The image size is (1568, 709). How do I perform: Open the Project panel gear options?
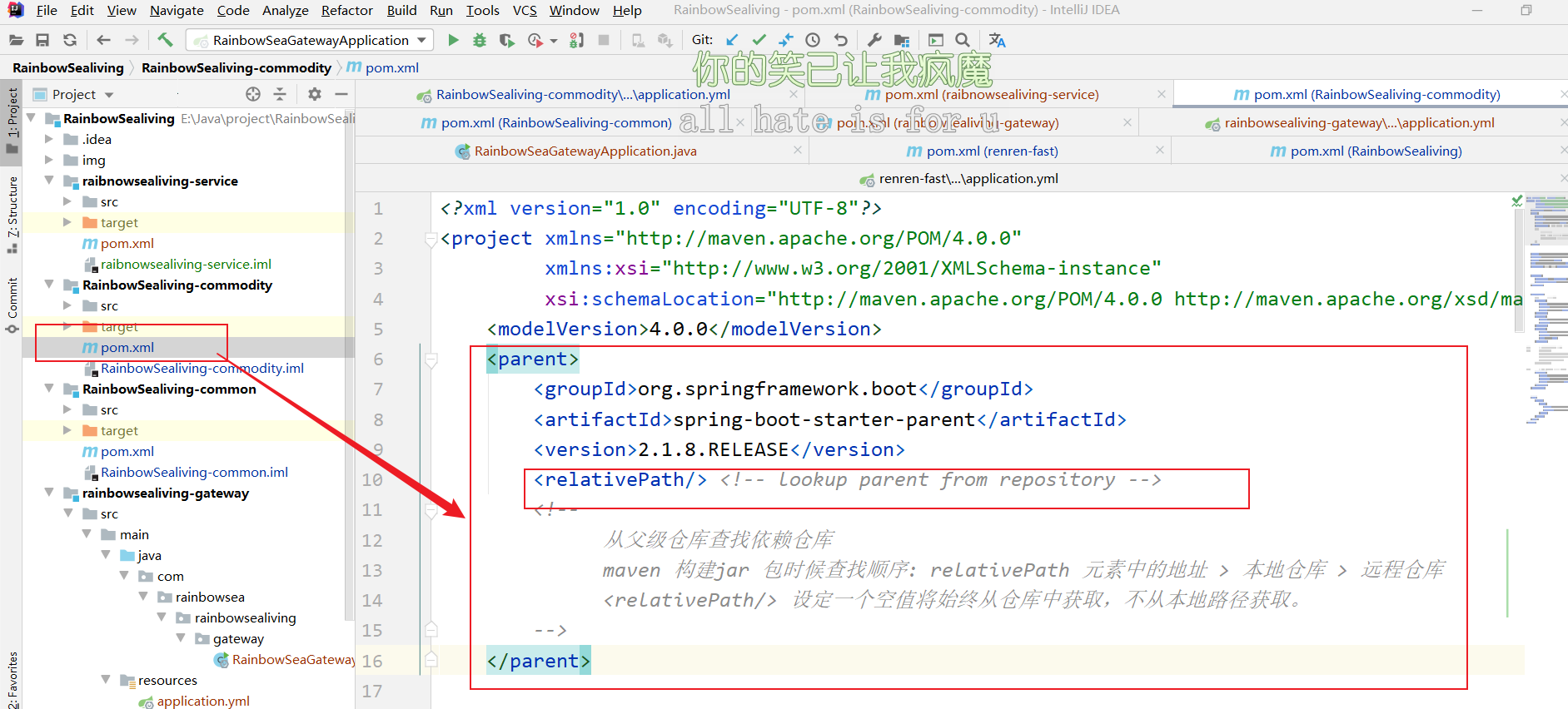314,94
